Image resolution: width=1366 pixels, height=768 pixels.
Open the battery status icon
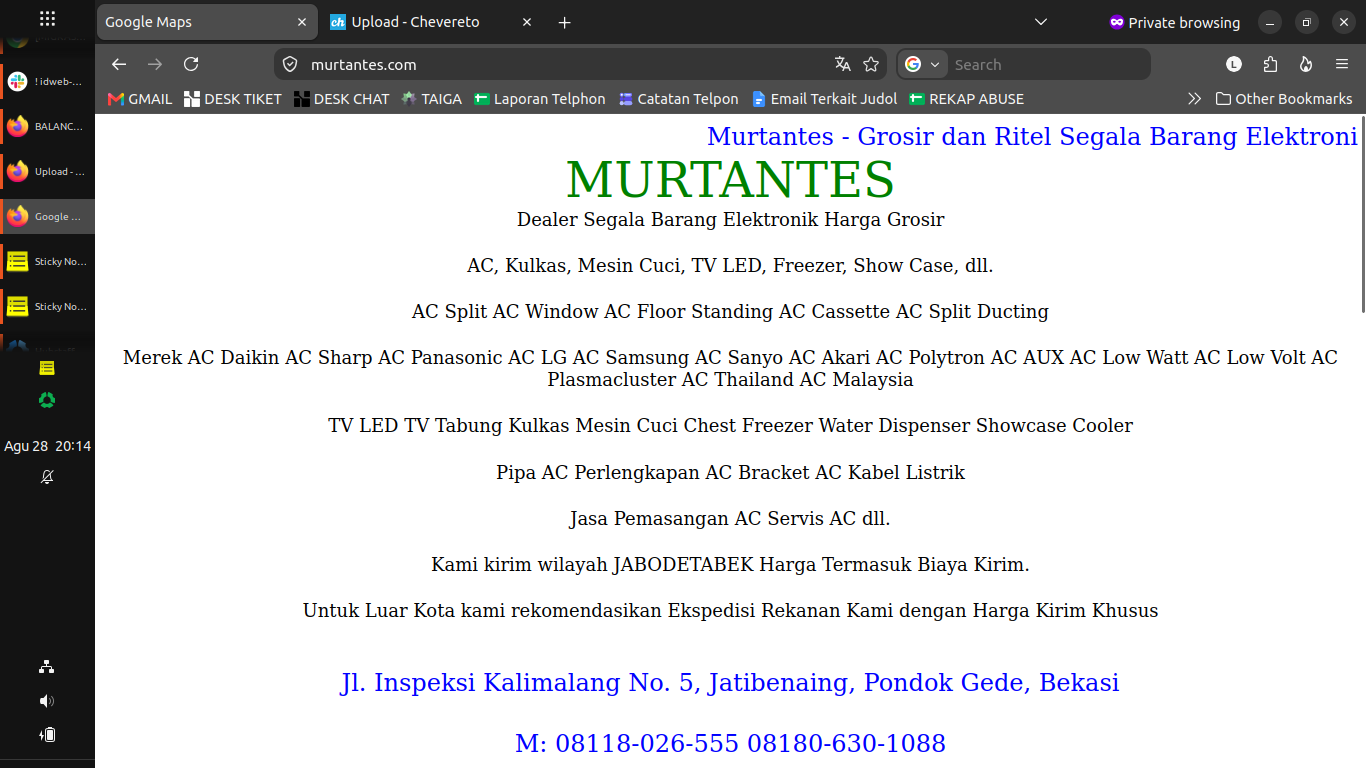click(x=47, y=735)
